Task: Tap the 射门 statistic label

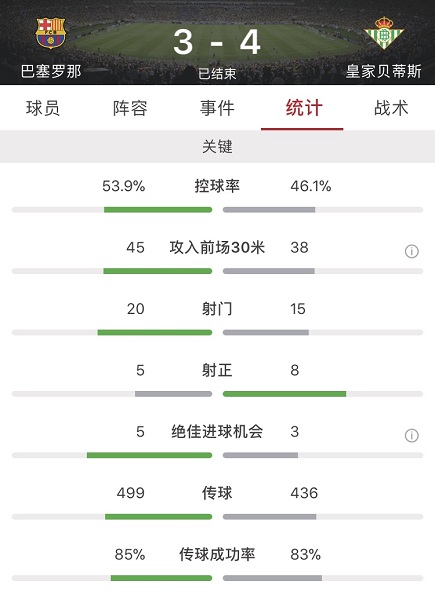Action: 217,309
